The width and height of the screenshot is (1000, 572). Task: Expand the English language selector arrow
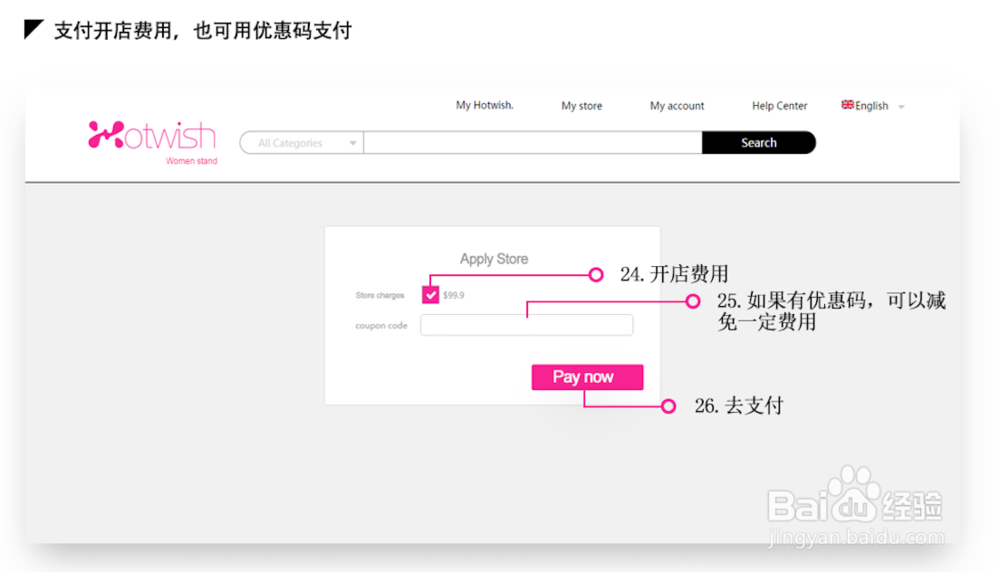point(901,106)
